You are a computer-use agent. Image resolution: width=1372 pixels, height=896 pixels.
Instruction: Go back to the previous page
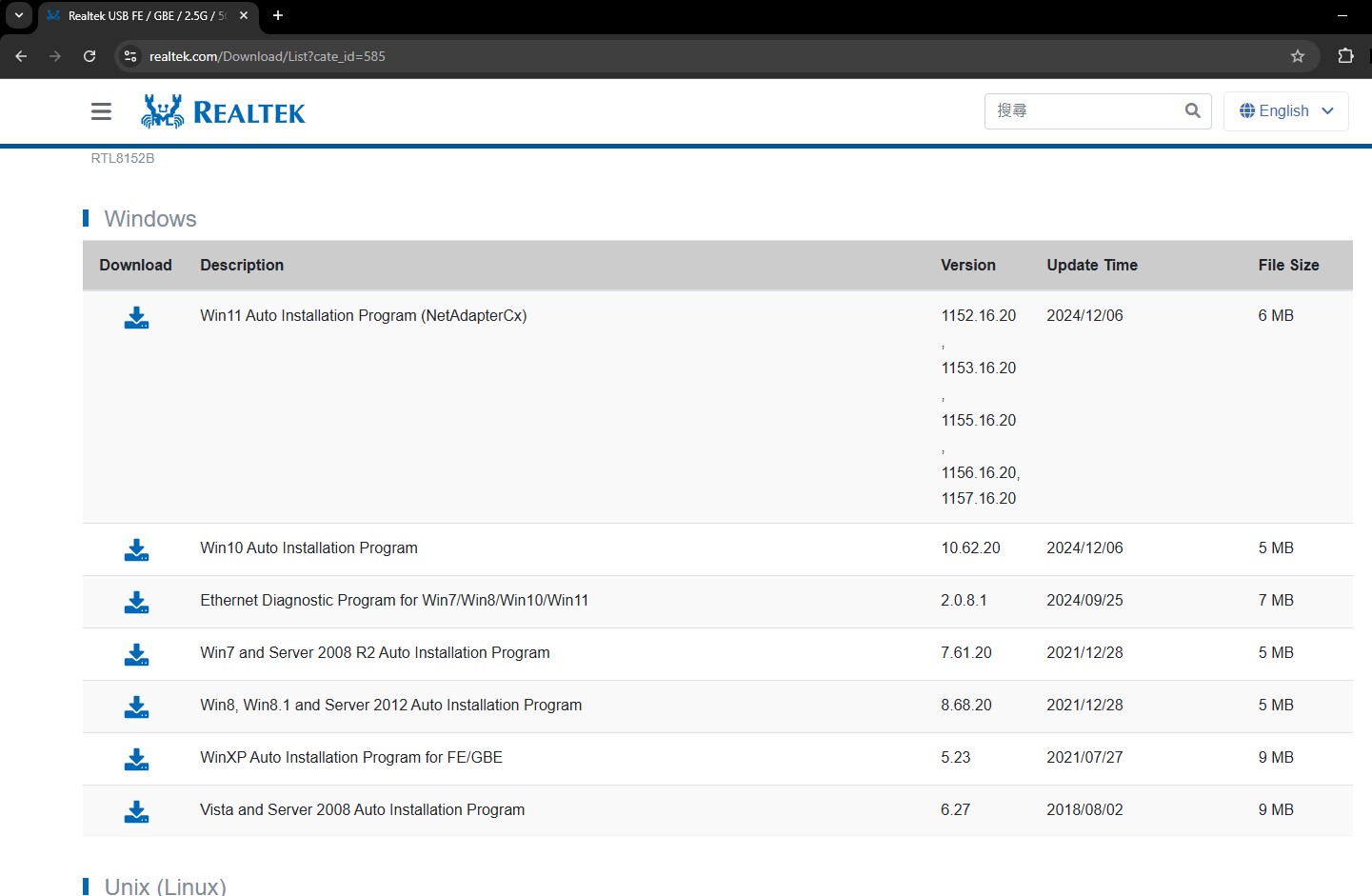[x=21, y=56]
